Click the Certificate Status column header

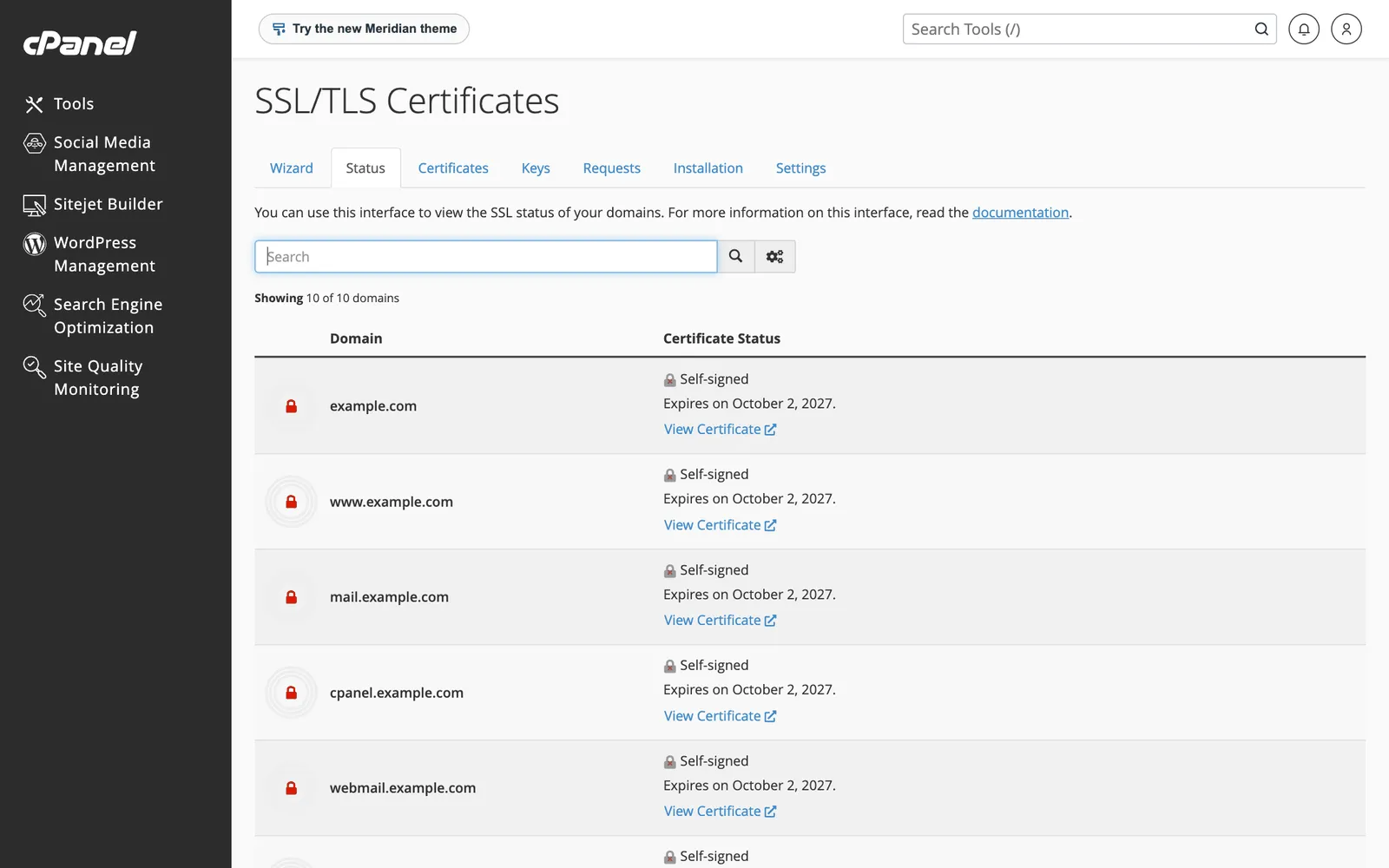(721, 339)
